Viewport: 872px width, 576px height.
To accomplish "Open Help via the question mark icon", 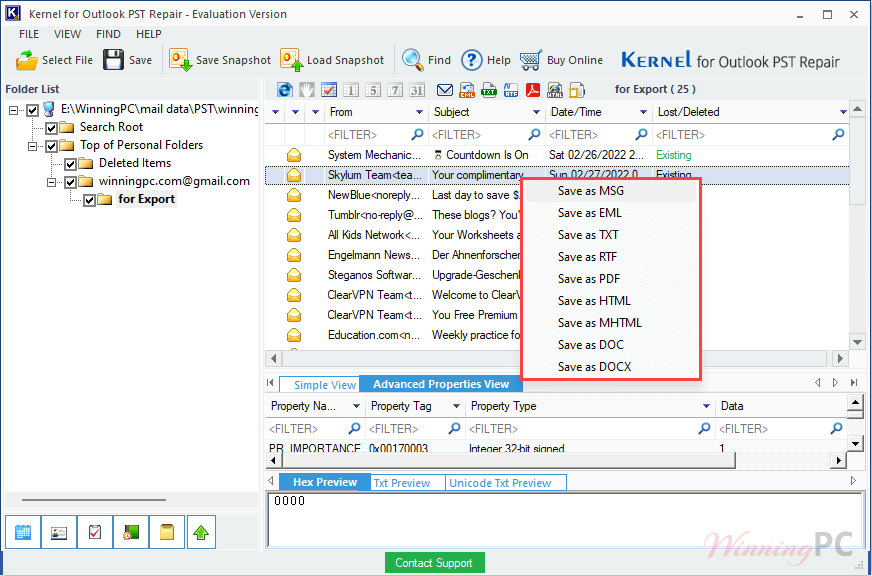I will pyautogui.click(x=472, y=59).
